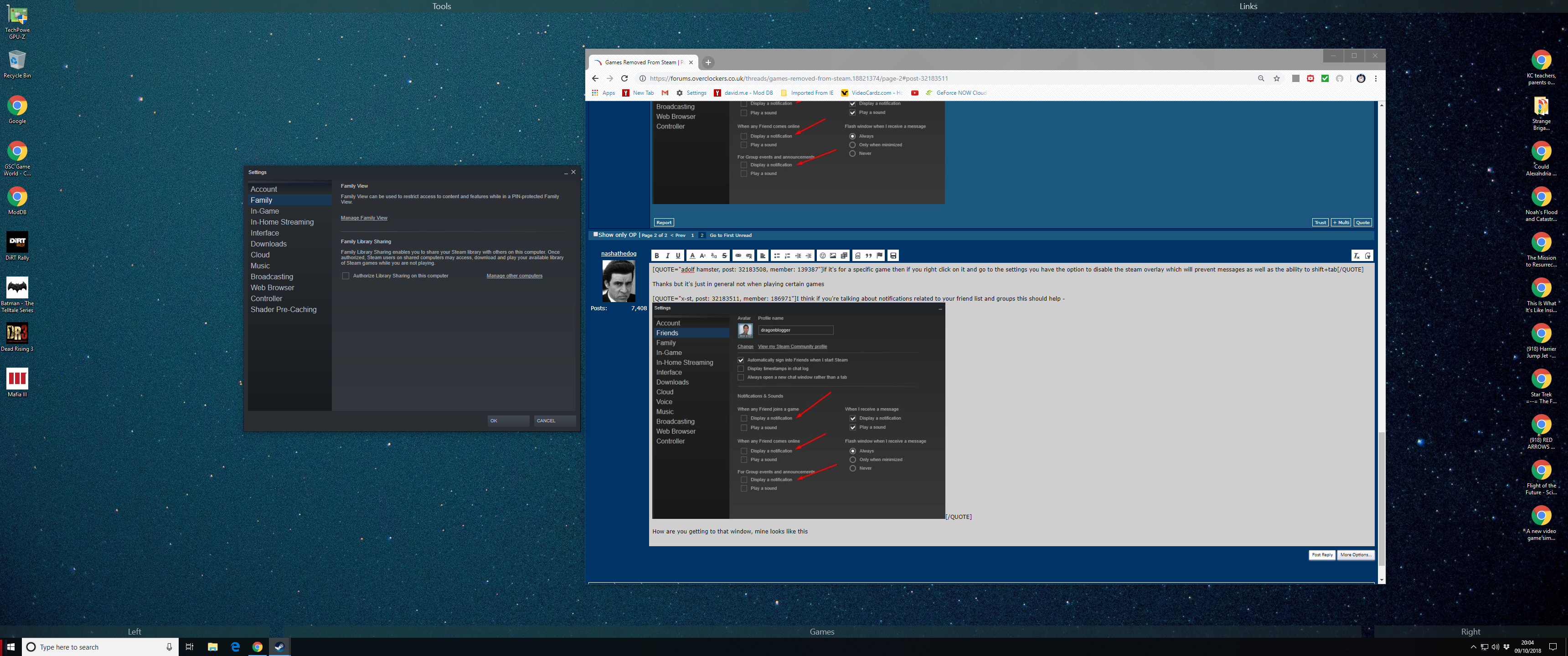
Task: Click the ordered list icon
Action: click(x=788, y=256)
